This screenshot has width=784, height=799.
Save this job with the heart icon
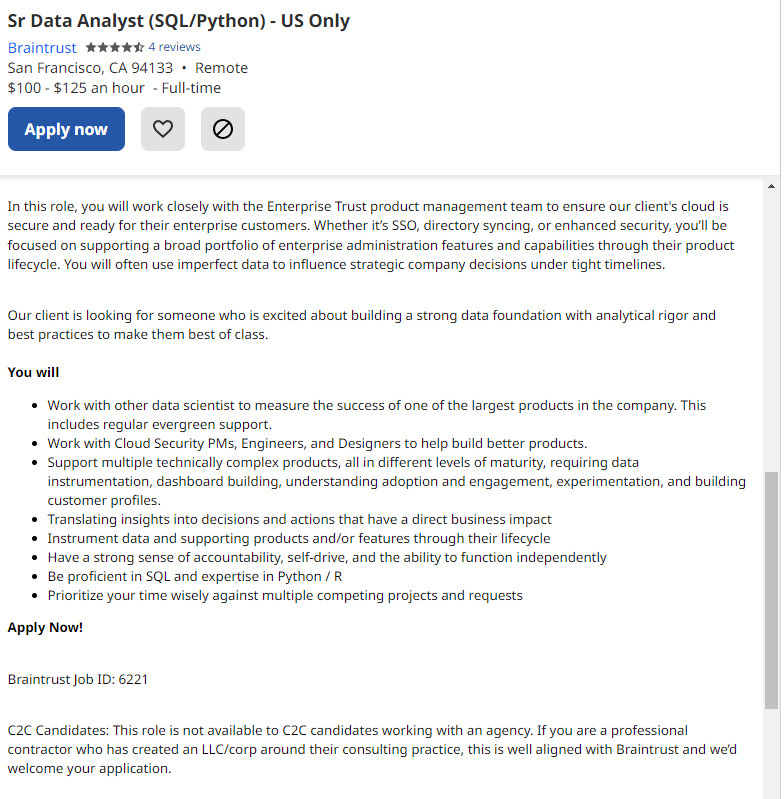pyautogui.click(x=163, y=129)
